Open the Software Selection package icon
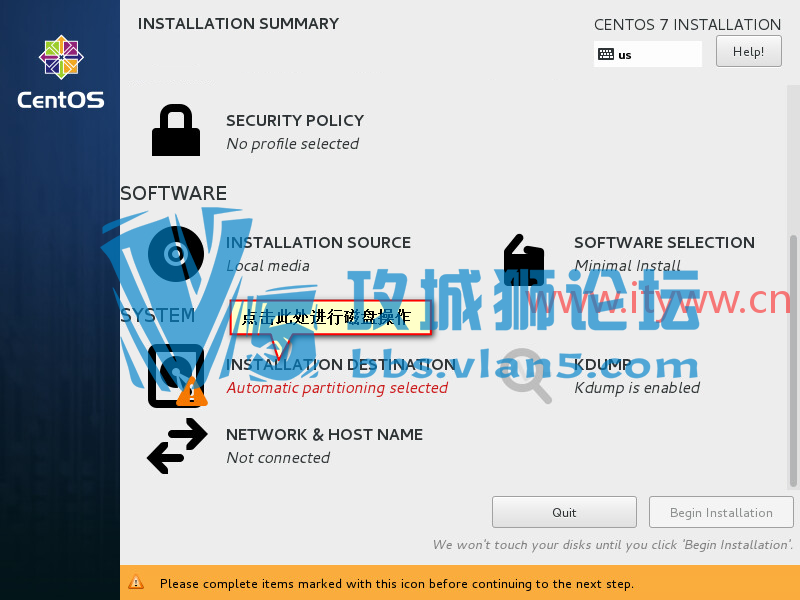 click(x=524, y=260)
